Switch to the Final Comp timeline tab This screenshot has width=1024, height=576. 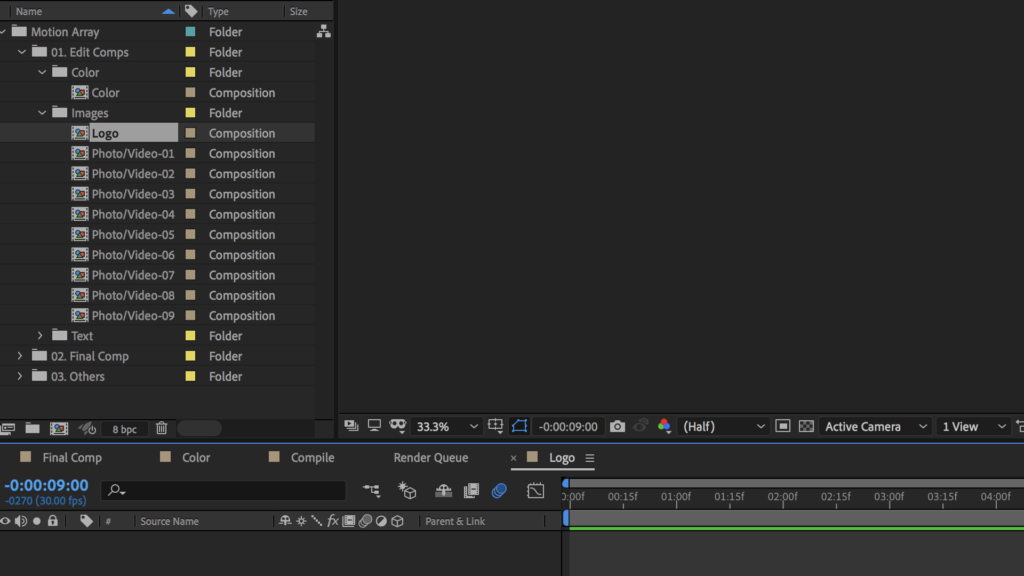[72, 458]
